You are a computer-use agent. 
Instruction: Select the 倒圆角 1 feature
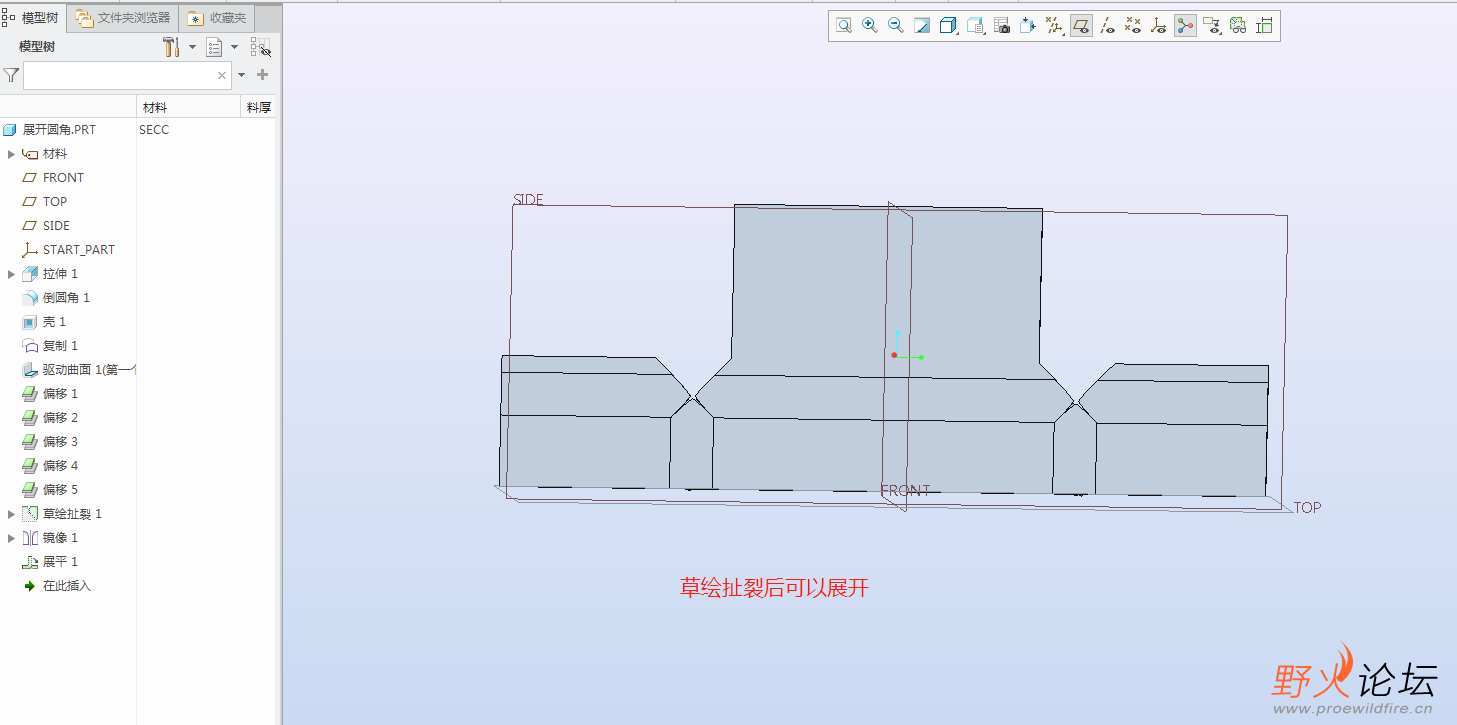[x=65, y=298]
